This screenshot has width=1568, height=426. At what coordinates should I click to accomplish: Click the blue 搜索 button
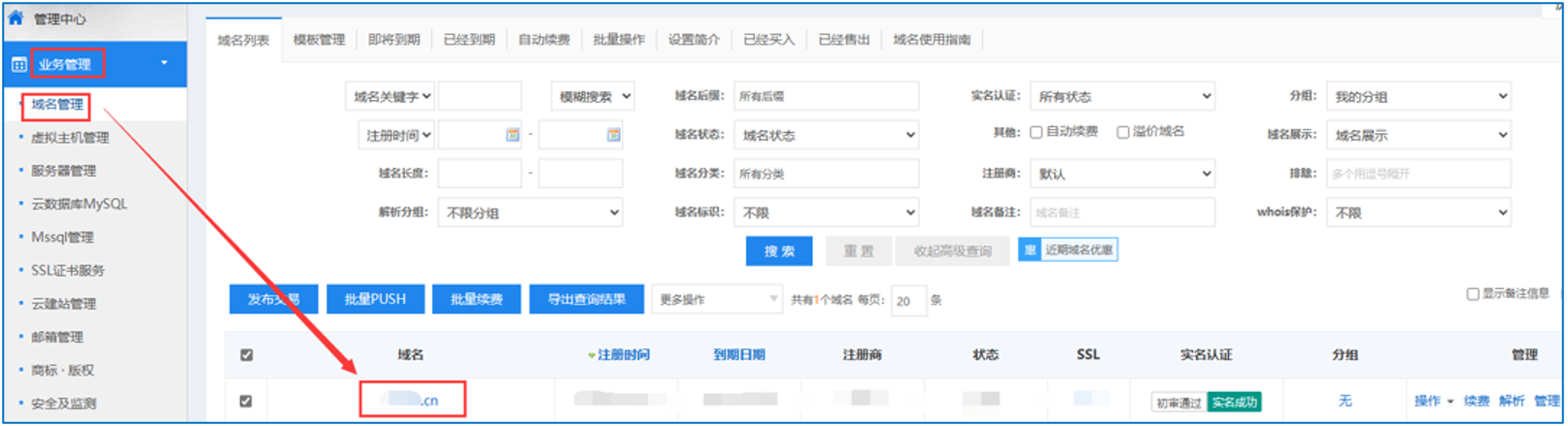click(x=778, y=251)
